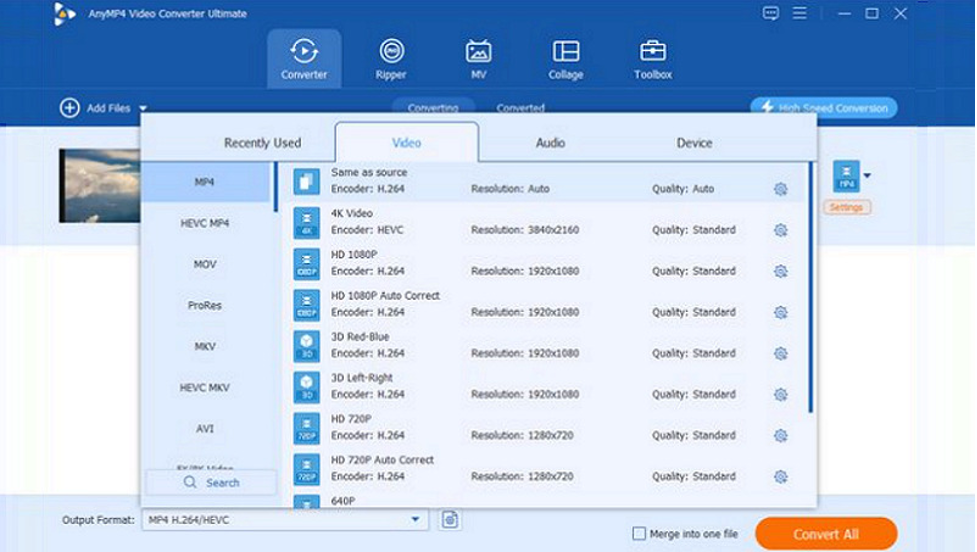Open the Toolbox module

coord(652,58)
